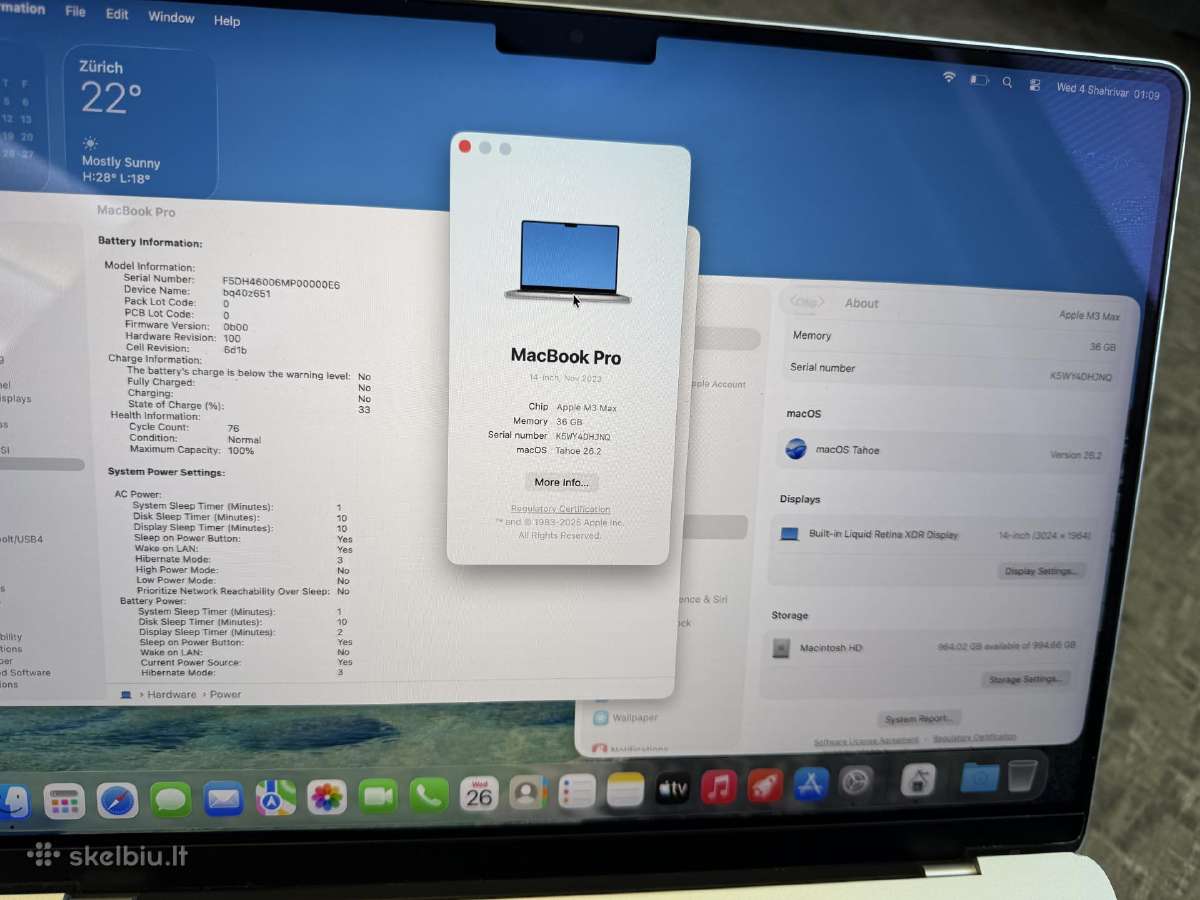Viewport: 1200px width, 900px height.
Task: Open Music from the Dock
Action: [x=719, y=787]
